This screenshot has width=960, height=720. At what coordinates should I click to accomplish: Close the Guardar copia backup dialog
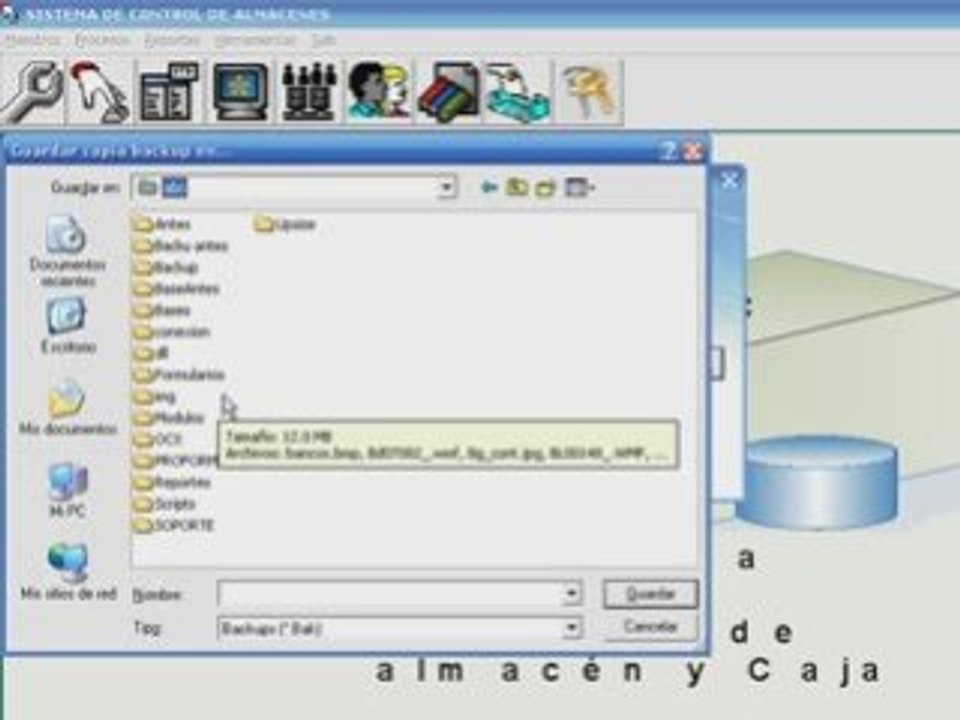[x=693, y=151]
